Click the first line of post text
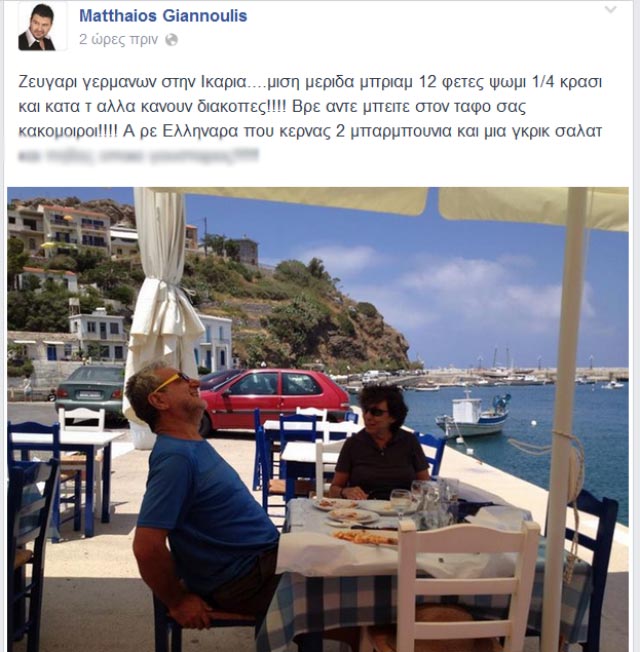The height and width of the screenshot is (652, 640). click(x=310, y=83)
